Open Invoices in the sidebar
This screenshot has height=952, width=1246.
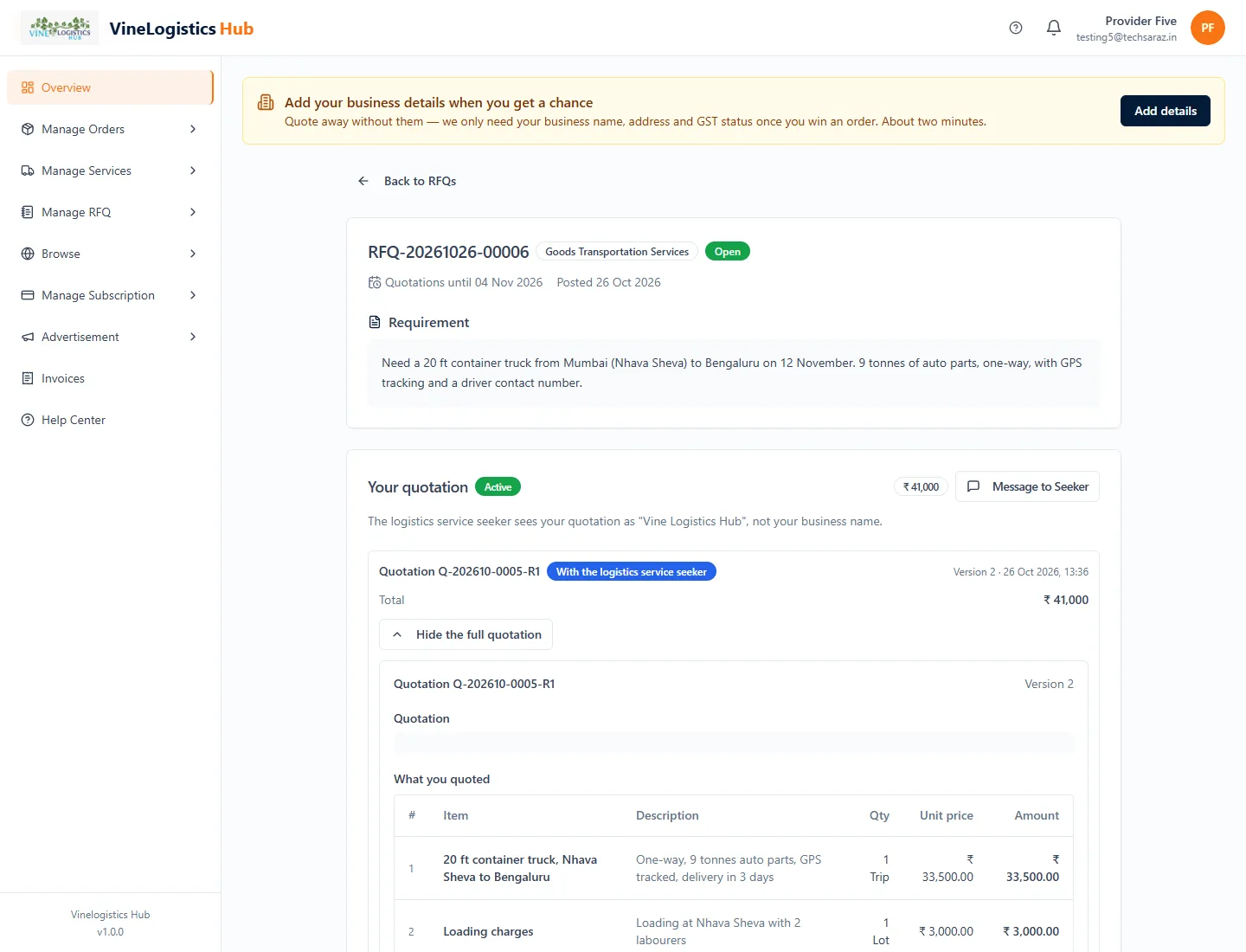[110, 378]
